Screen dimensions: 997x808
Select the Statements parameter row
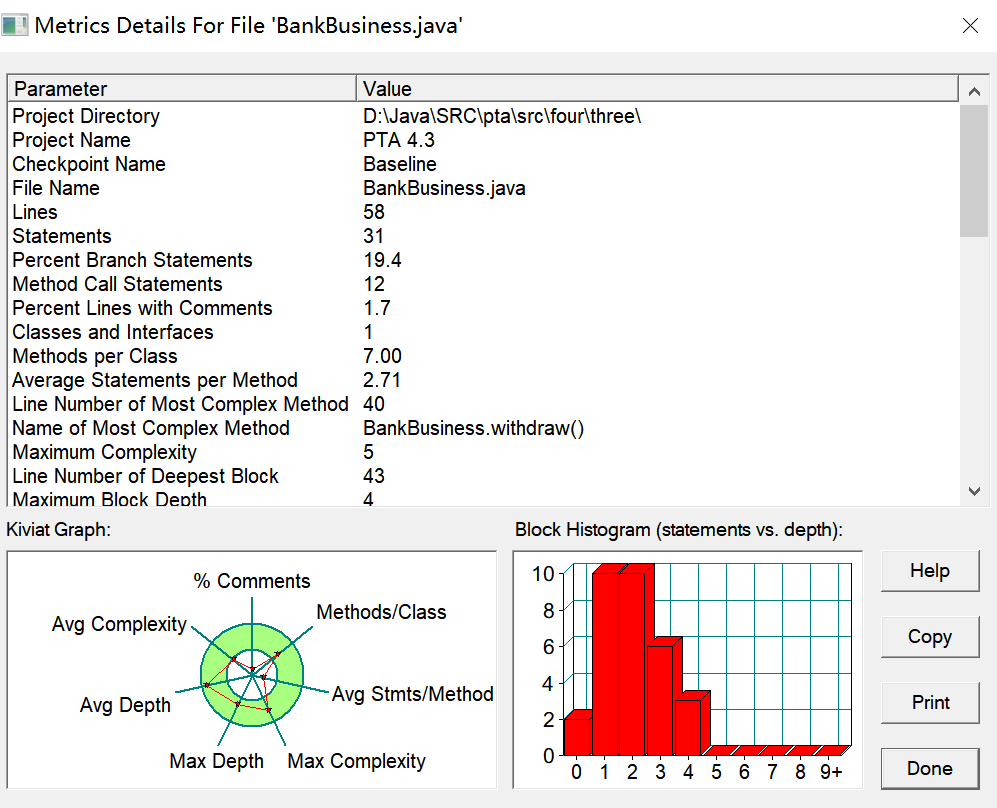tap(483, 236)
